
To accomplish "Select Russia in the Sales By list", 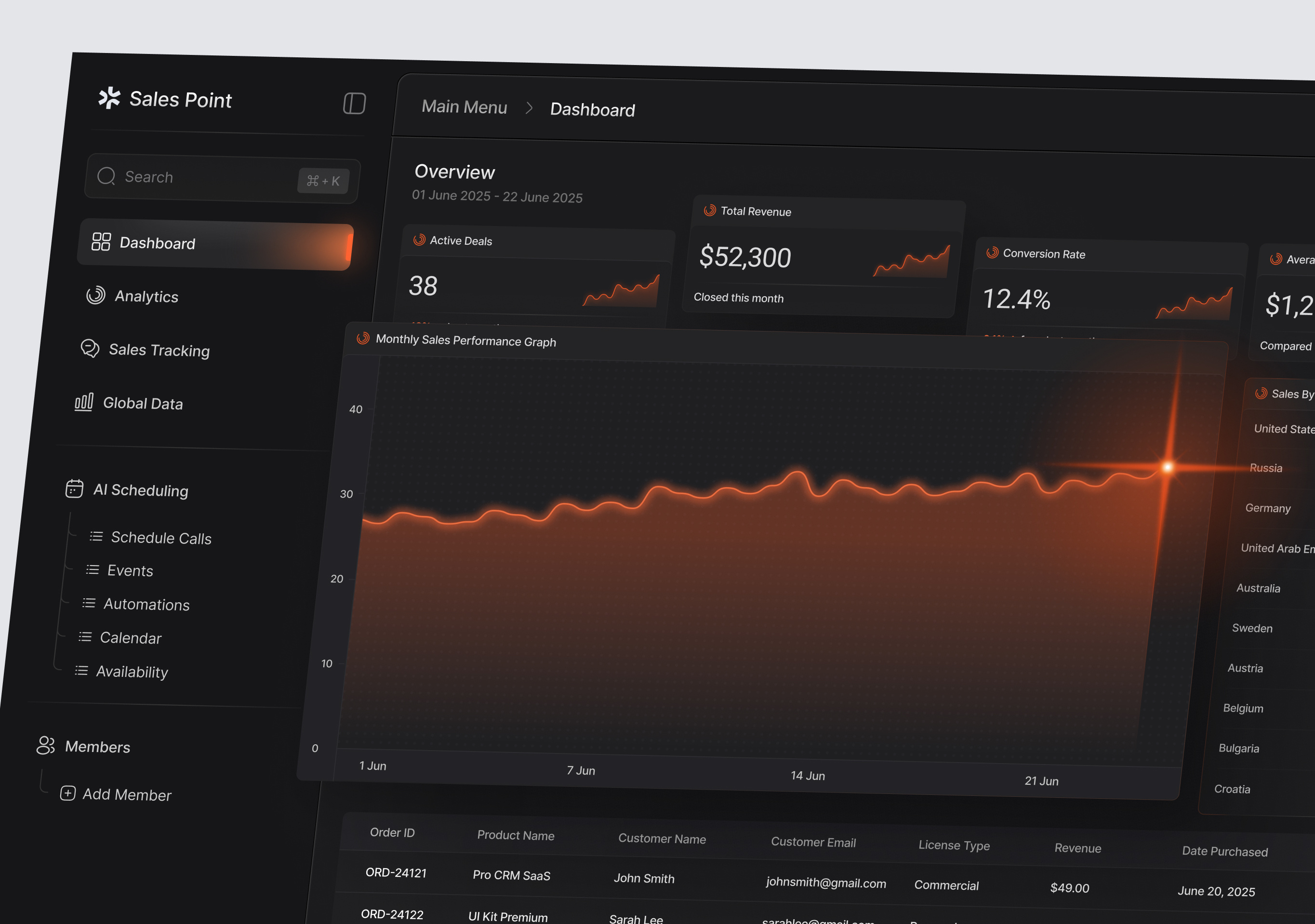I will (1266, 468).
